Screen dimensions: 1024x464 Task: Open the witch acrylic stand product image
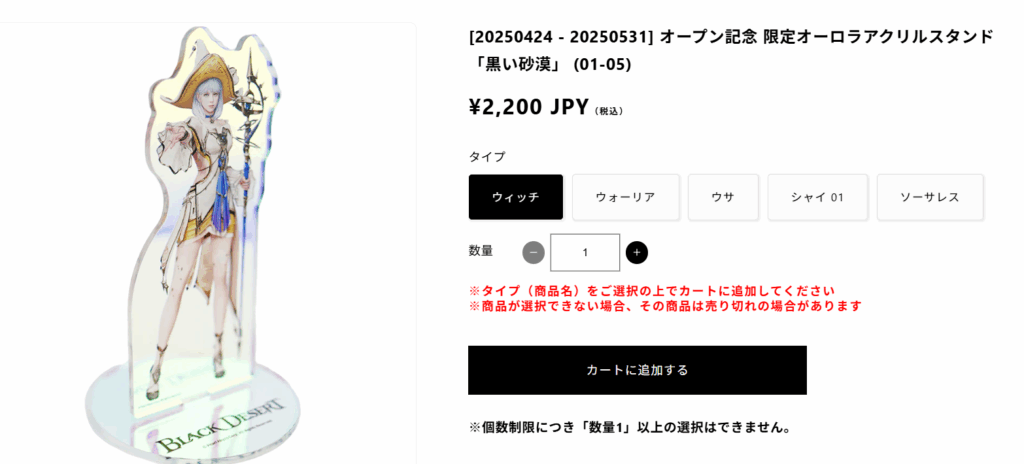[208, 243]
